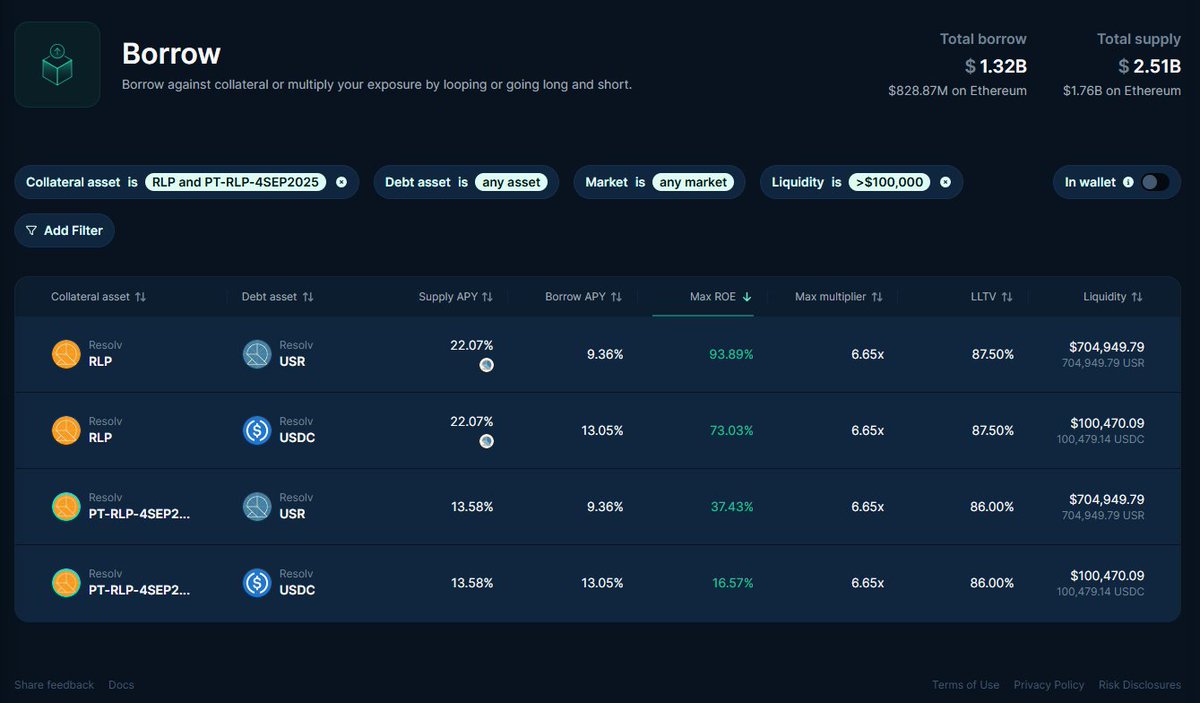Click 16.57% Max ROE value
The width and height of the screenshot is (1200, 703).
[x=733, y=582]
